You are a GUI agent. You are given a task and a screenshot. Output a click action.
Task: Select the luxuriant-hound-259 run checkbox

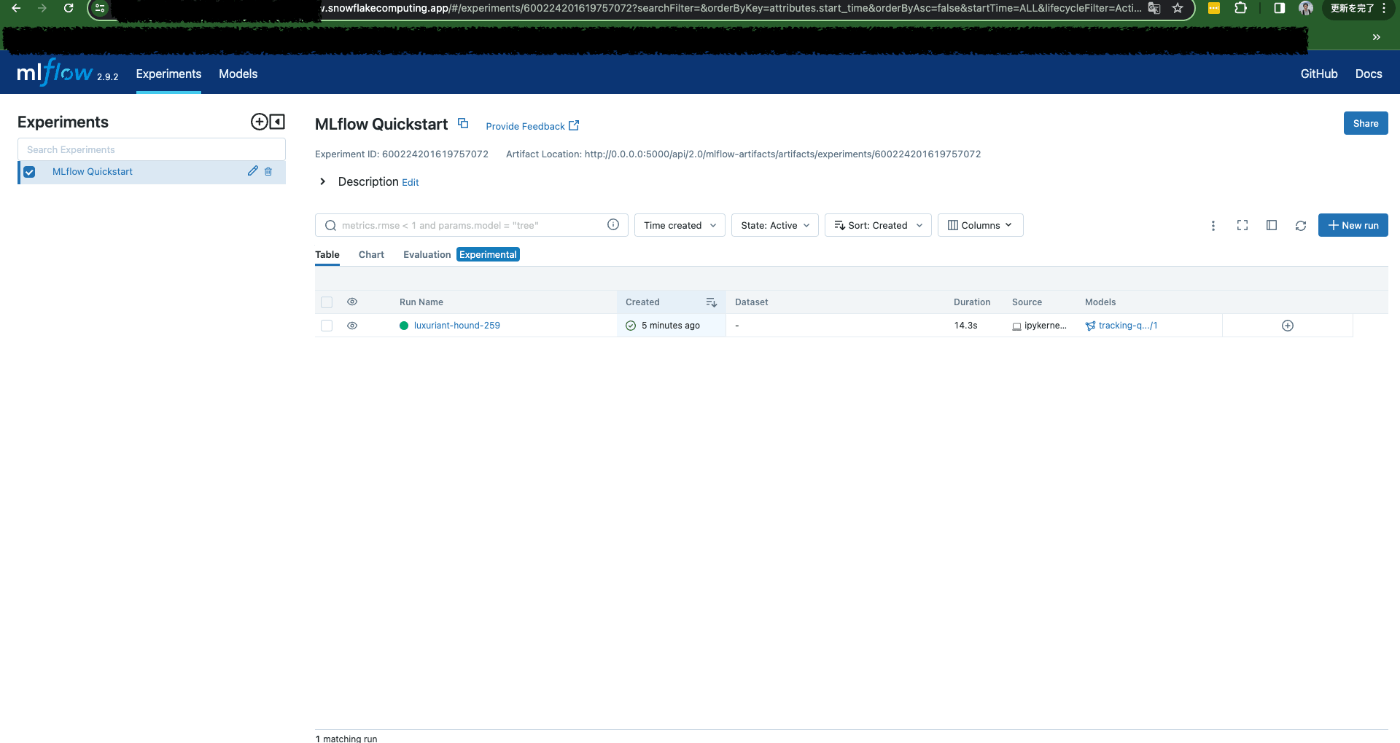[327, 325]
